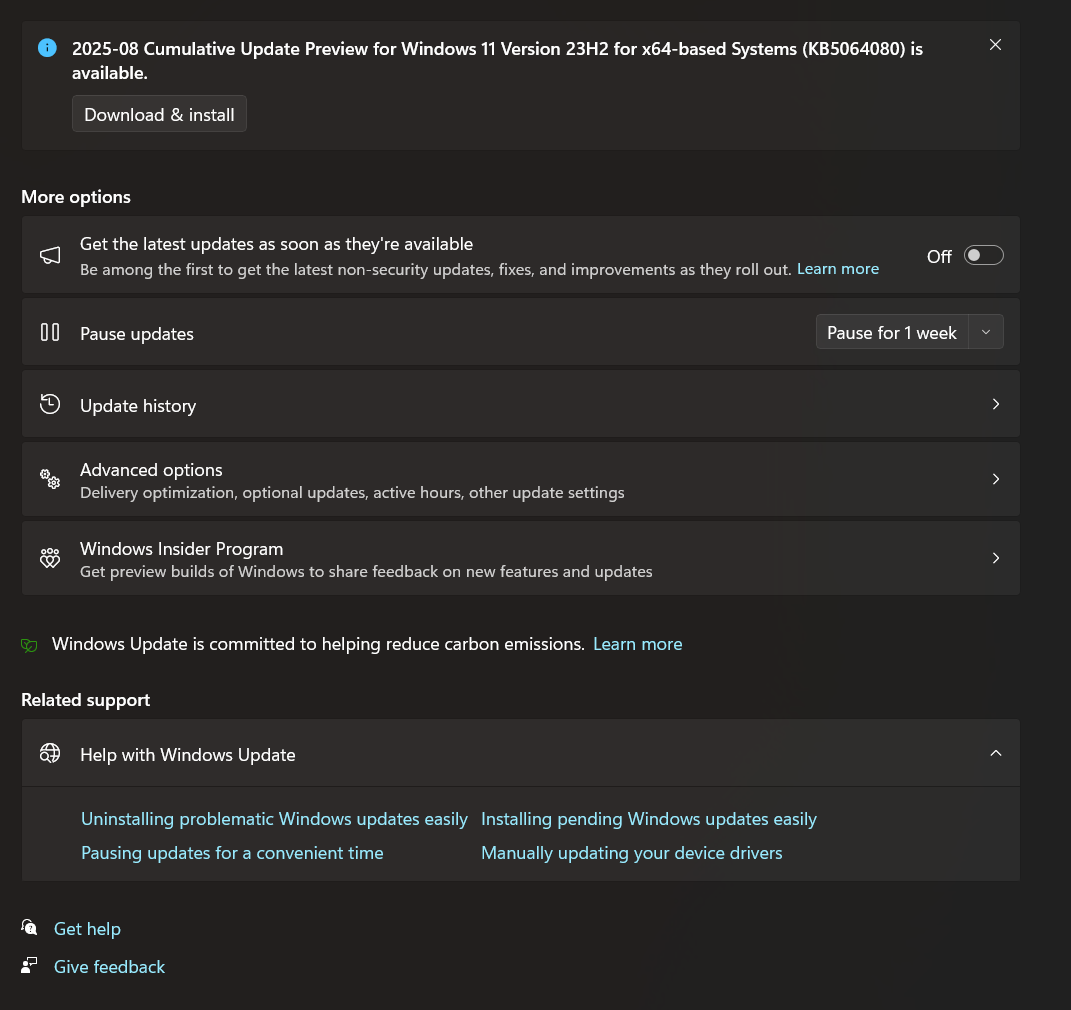Toggle 'Get the latest updates' switch
Viewport: 1071px width, 1010px height.
pyautogui.click(x=983, y=255)
